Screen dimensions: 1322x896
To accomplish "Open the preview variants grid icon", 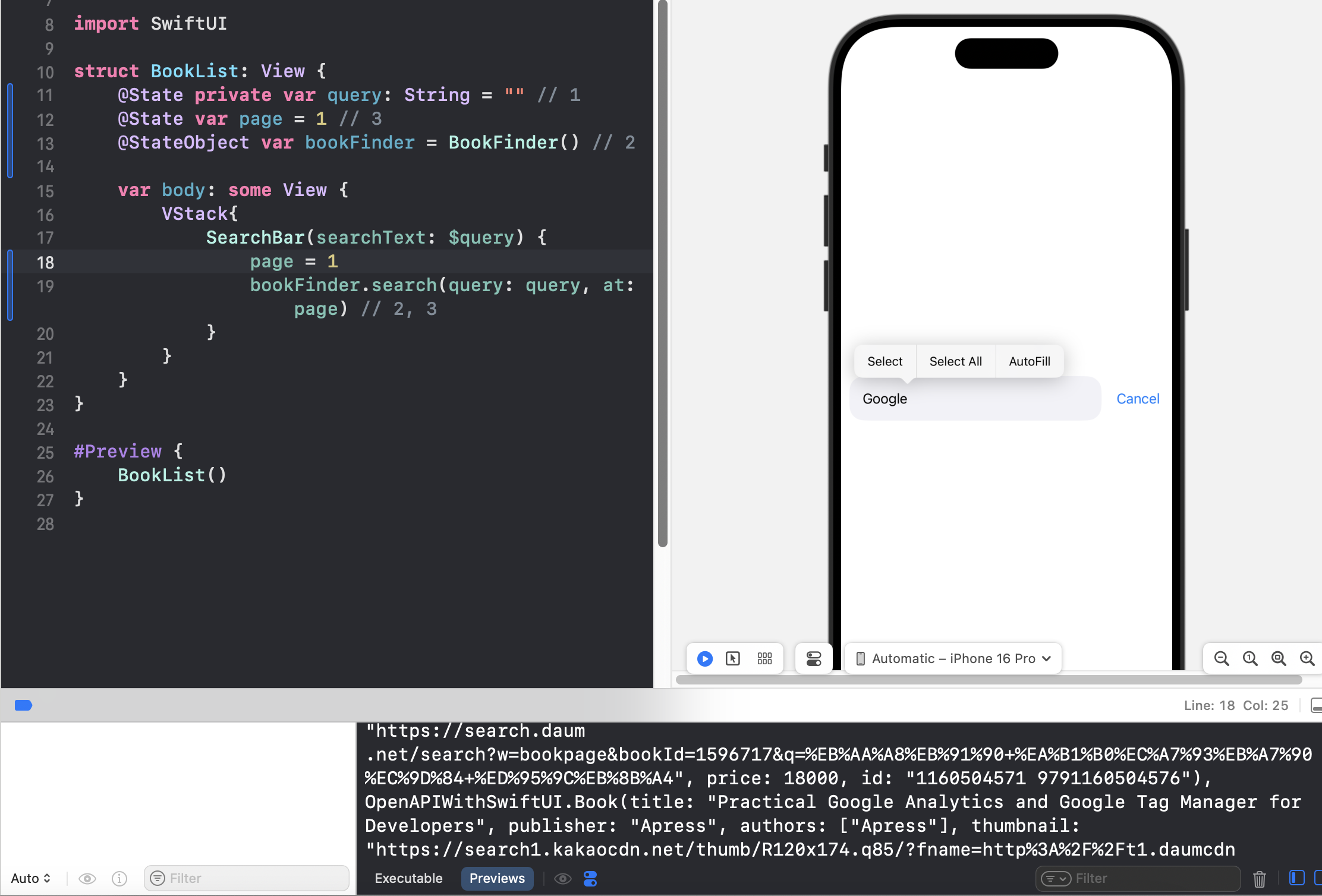I will pos(764,658).
